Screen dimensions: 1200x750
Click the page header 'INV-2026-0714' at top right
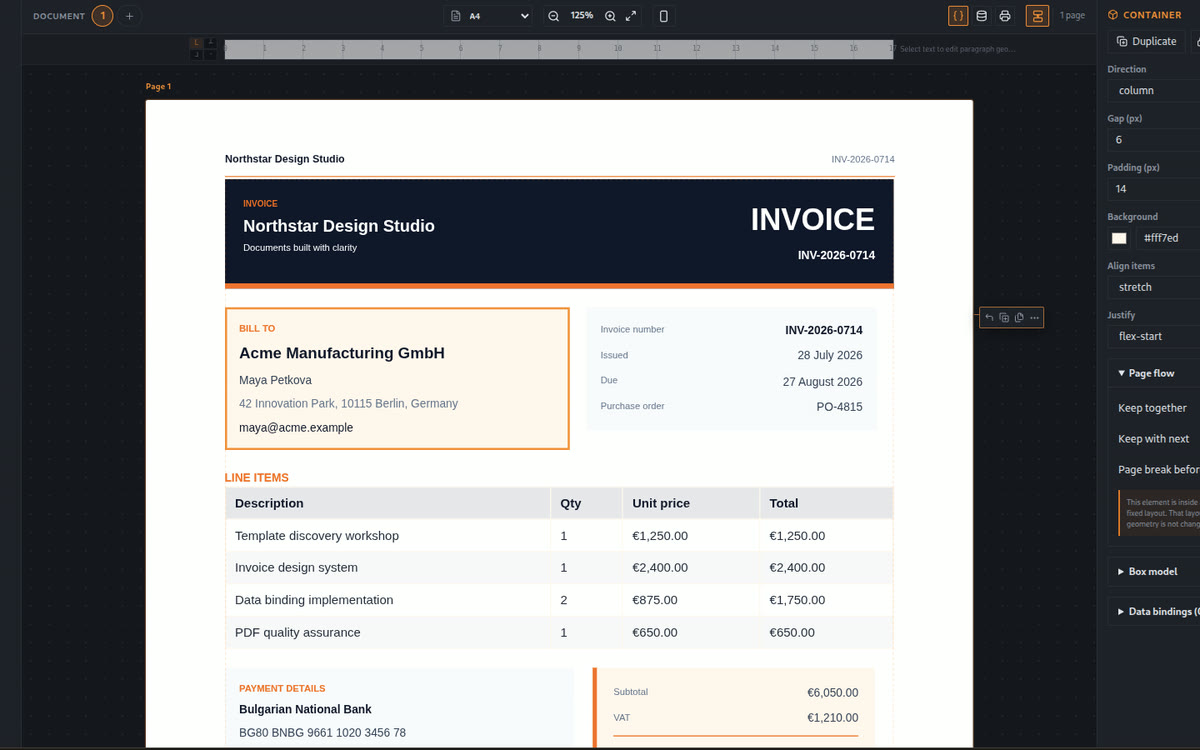863,160
